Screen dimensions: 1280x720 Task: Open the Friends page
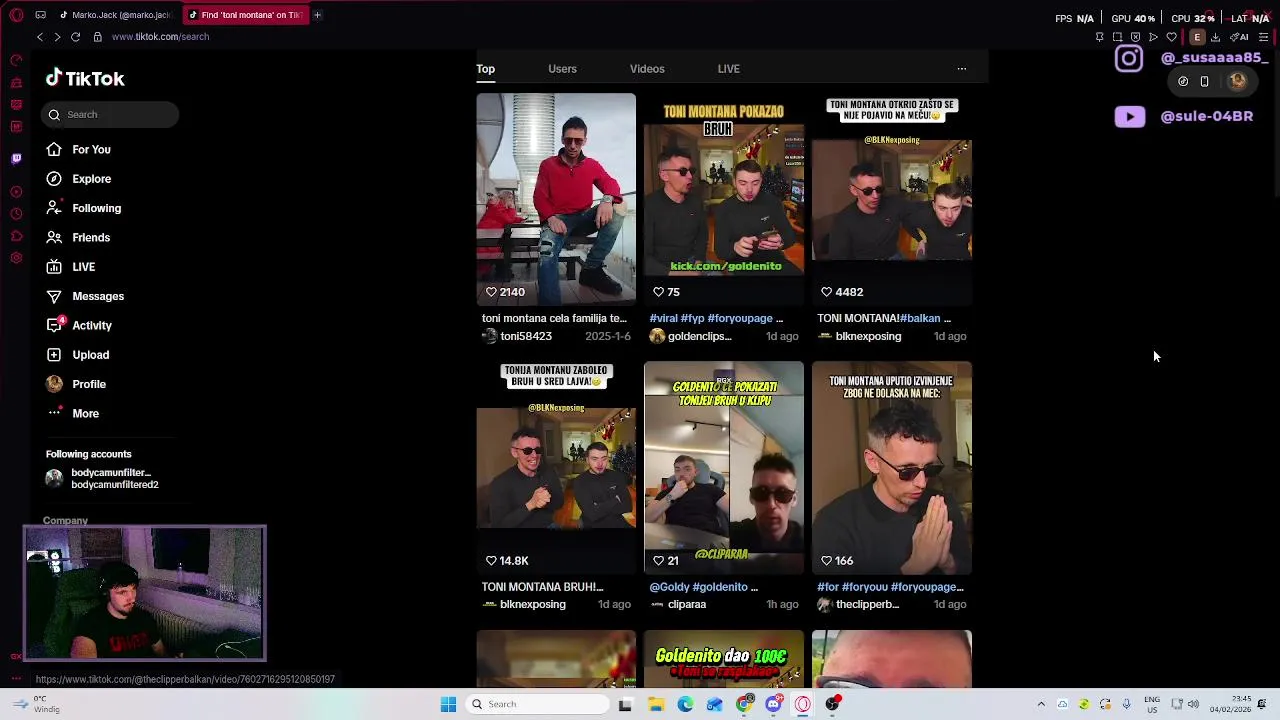[78, 237]
